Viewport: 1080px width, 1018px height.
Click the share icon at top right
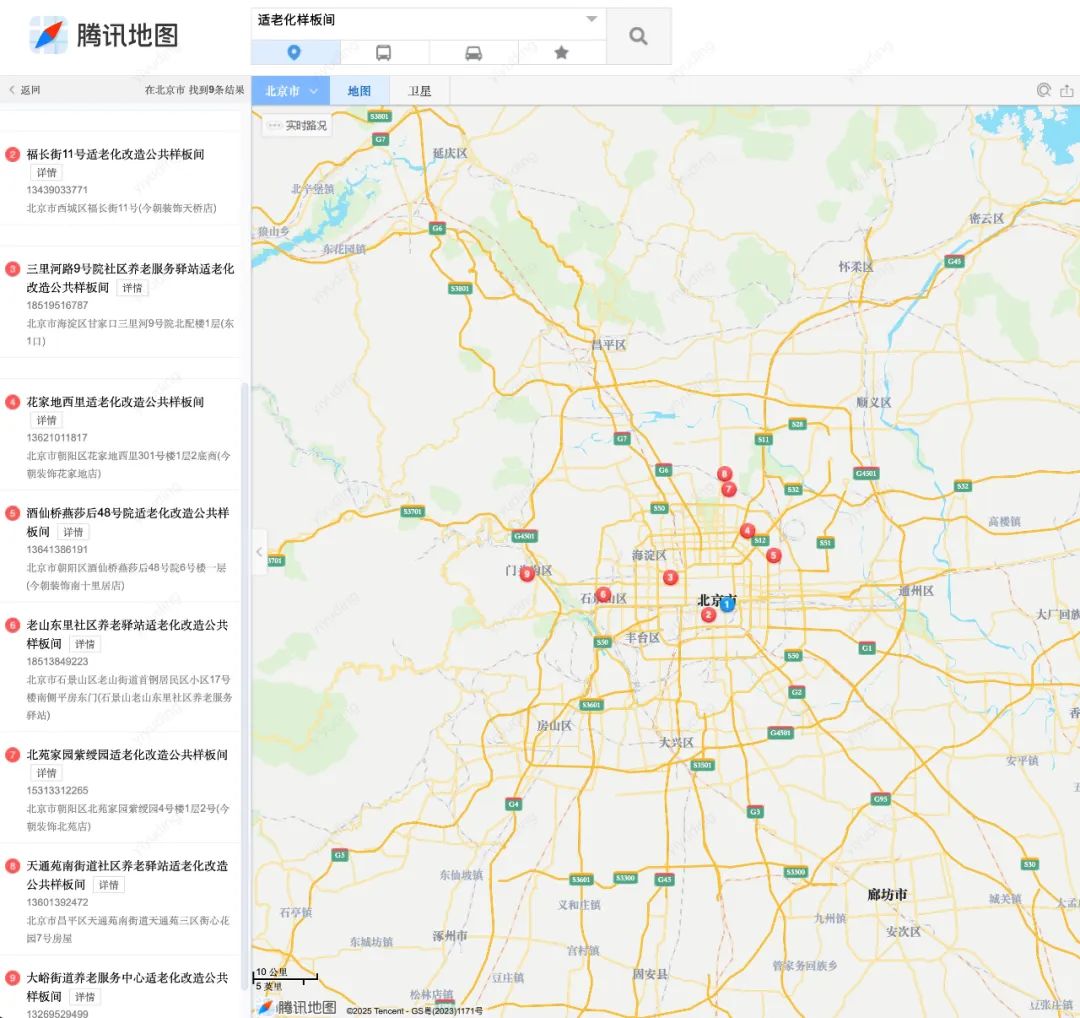pyautogui.click(x=1067, y=90)
